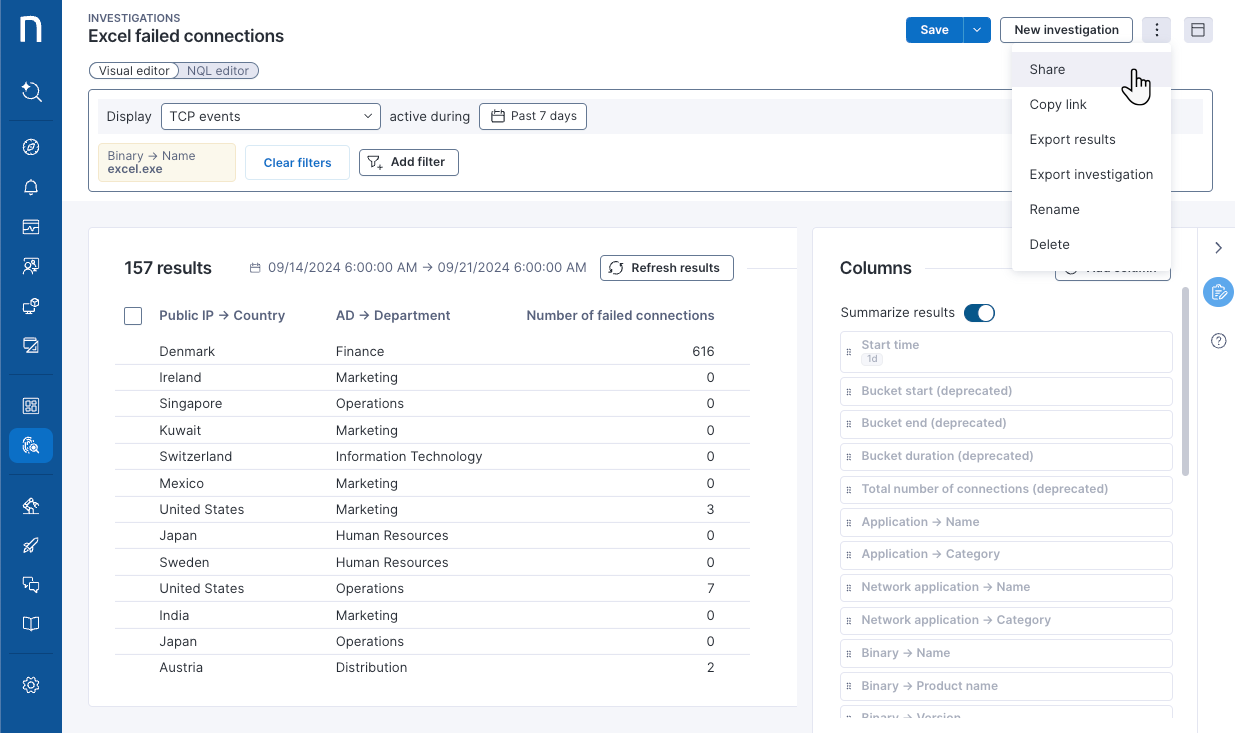
Task: Expand the Save button dropdown arrow
Action: (x=977, y=30)
